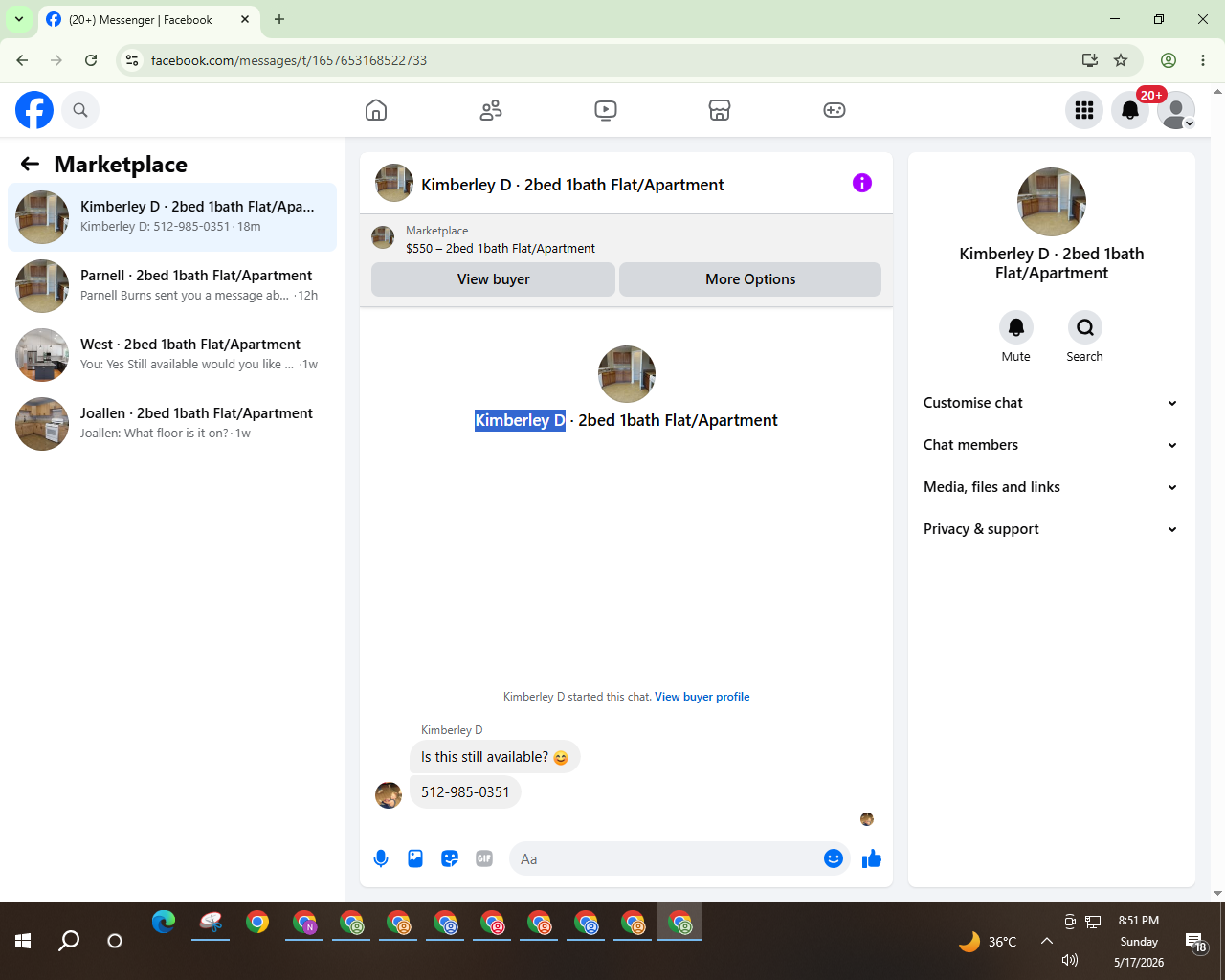Go back using the Marketplace arrow
This screenshot has width=1225, height=980.
(x=30, y=164)
